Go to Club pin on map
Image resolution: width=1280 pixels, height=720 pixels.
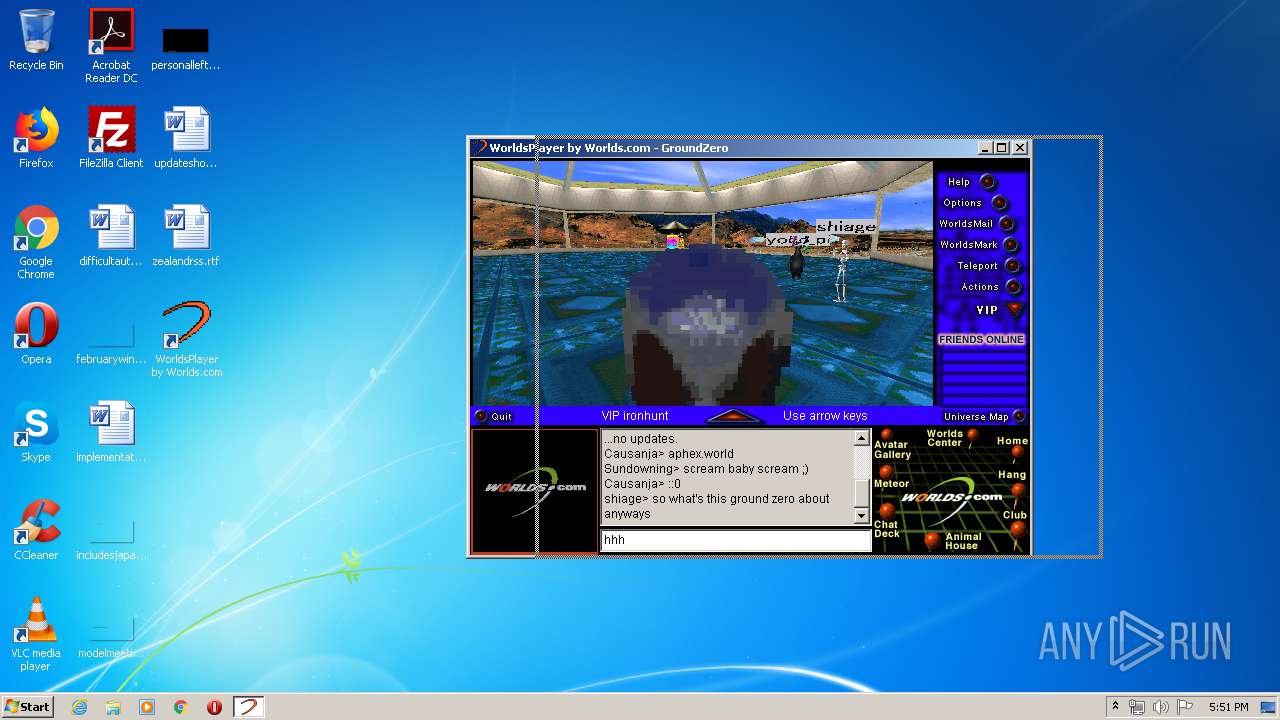click(1016, 529)
